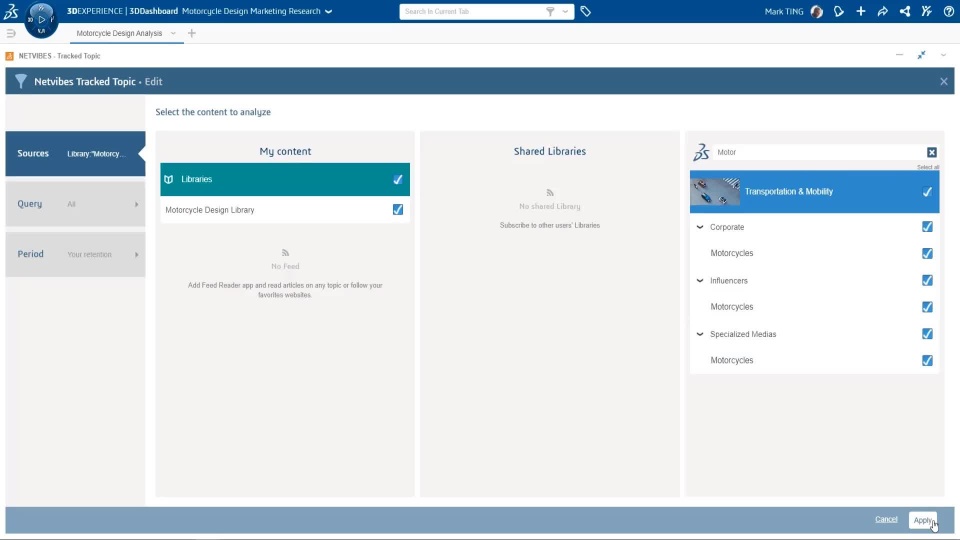
Task: Open the tag icon beside the search box
Action: coord(585,11)
